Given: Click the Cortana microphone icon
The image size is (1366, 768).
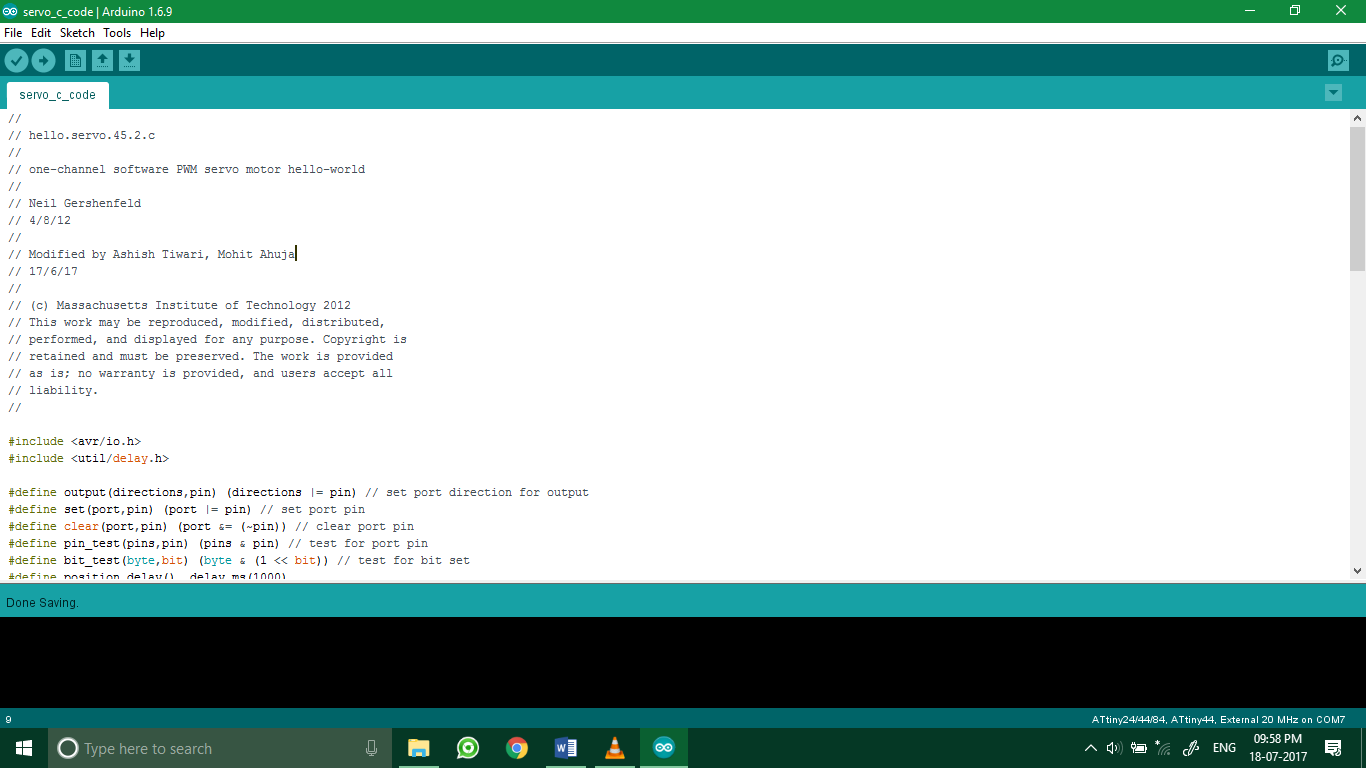Looking at the screenshot, I should pos(372,748).
